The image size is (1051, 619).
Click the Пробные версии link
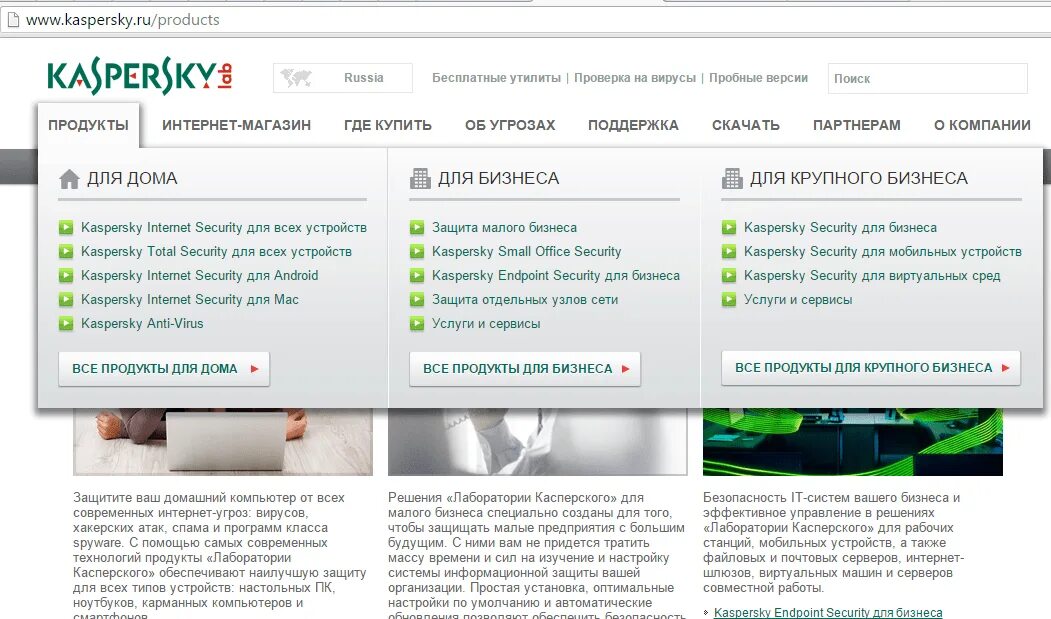pyautogui.click(x=759, y=78)
